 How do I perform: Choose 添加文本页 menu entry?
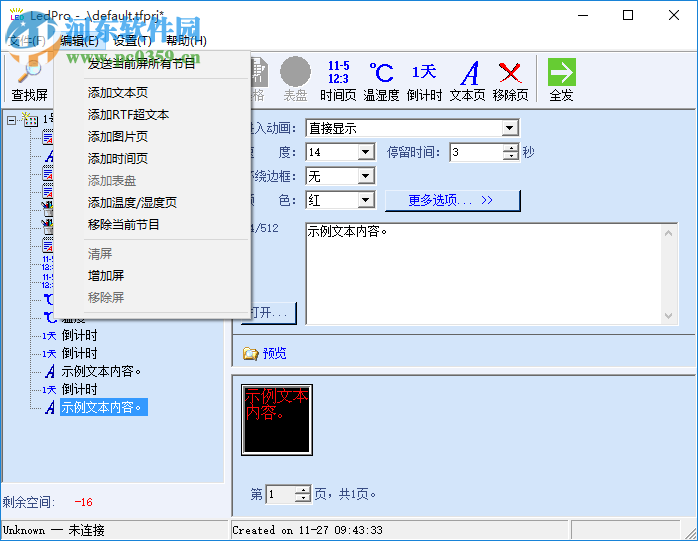click(x=151, y=93)
